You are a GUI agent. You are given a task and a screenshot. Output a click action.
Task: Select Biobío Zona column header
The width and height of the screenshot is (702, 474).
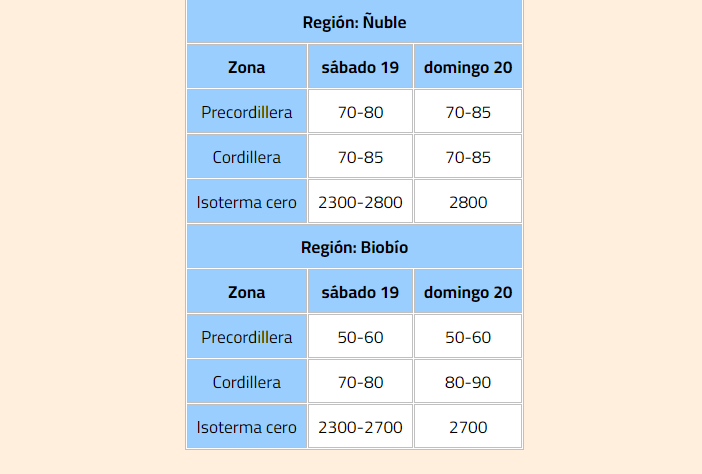coord(247,292)
